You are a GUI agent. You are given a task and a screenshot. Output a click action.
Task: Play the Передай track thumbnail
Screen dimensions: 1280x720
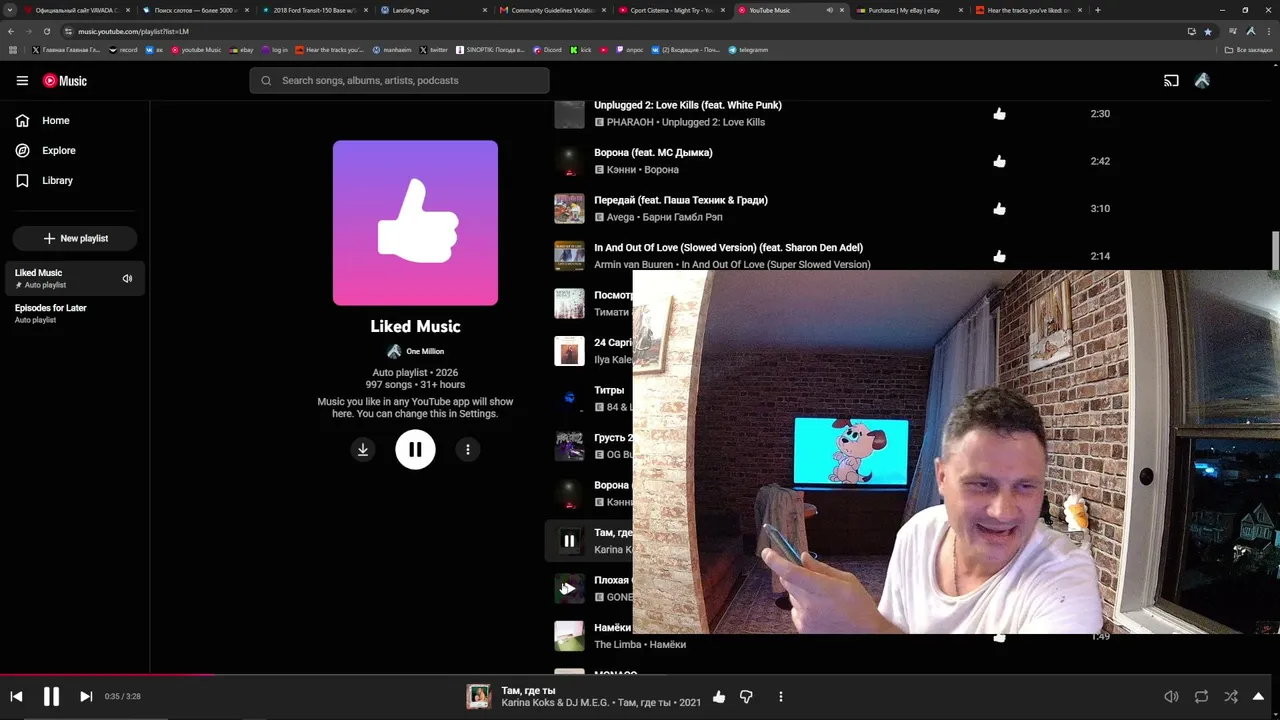point(569,209)
